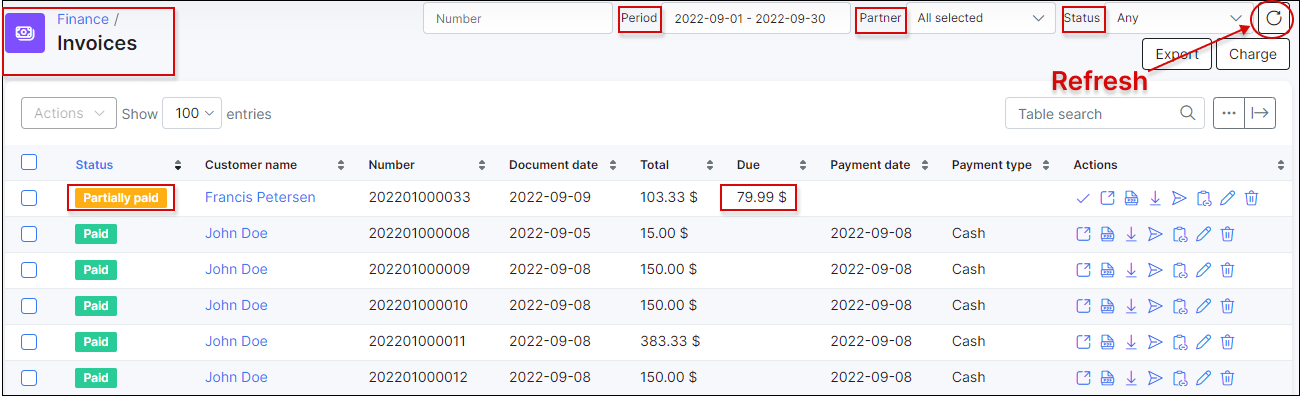Image resolution: width=1300 pixels, height=396 pixels.
Task: Open PDF icon for invoice 202201000008
Action: [1107, 234]
